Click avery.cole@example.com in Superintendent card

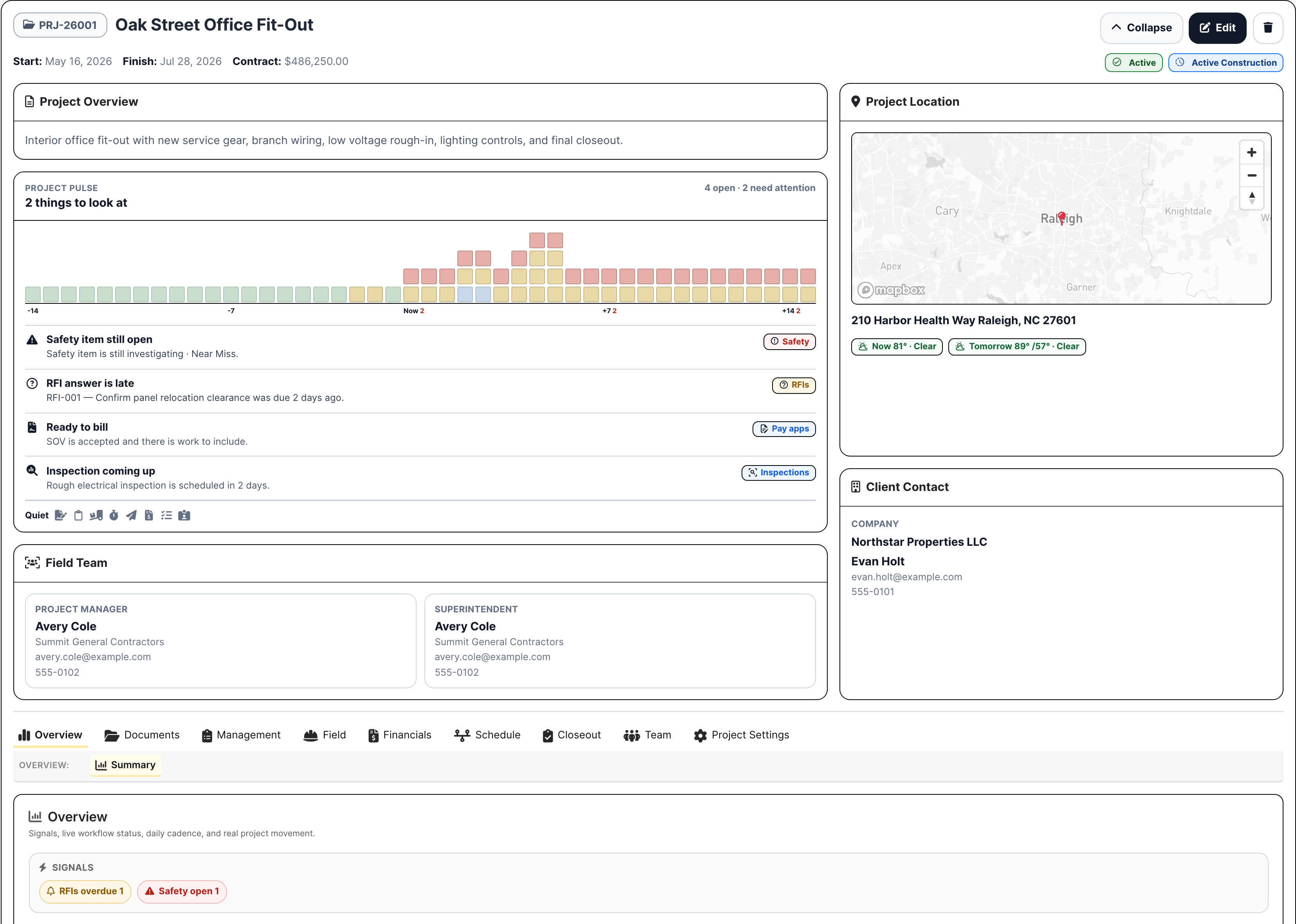pyautogui.click(x=493, y=657)
